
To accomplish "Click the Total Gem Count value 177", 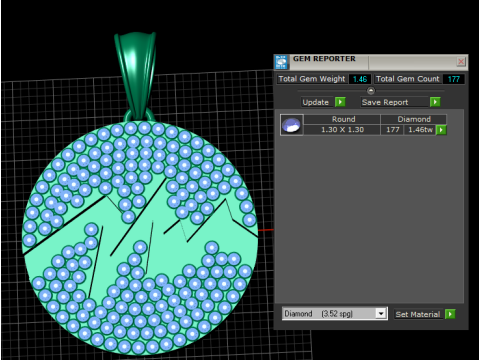I will (x=453, y=79).
